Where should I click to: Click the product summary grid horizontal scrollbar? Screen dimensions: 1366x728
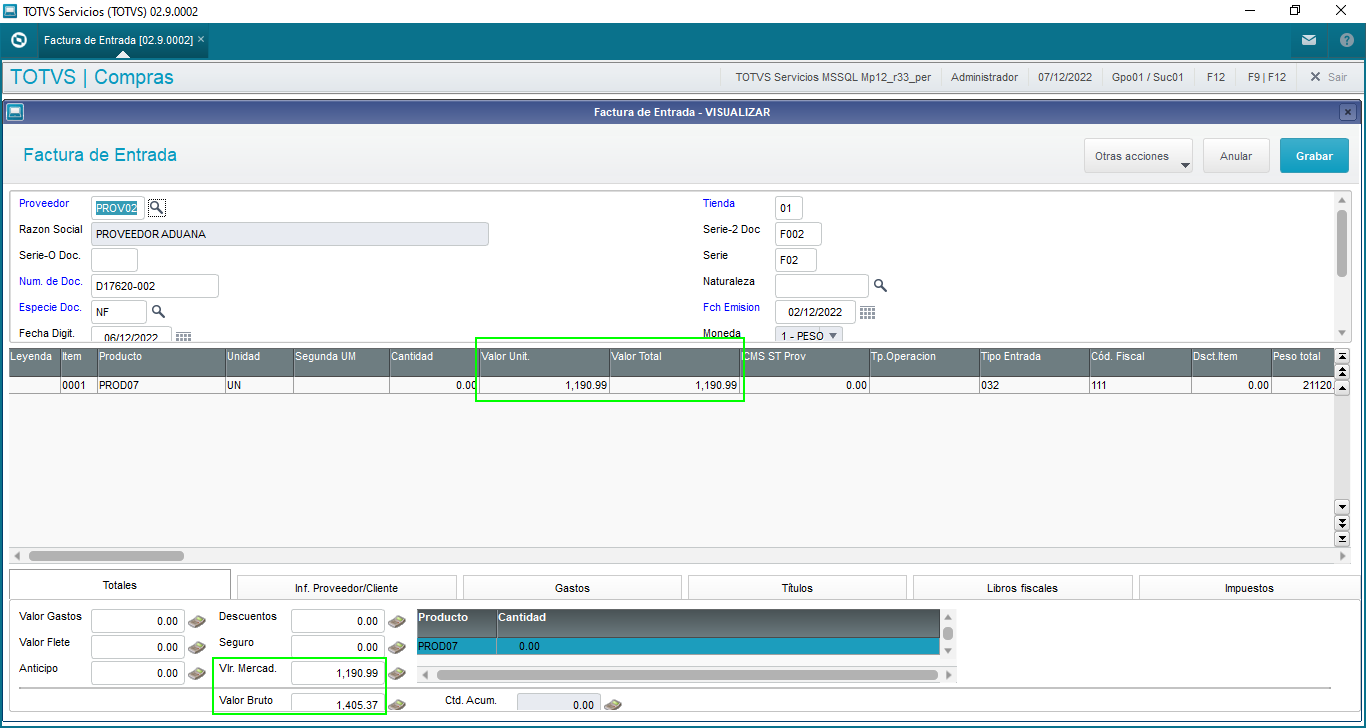[x=688, y=675]
